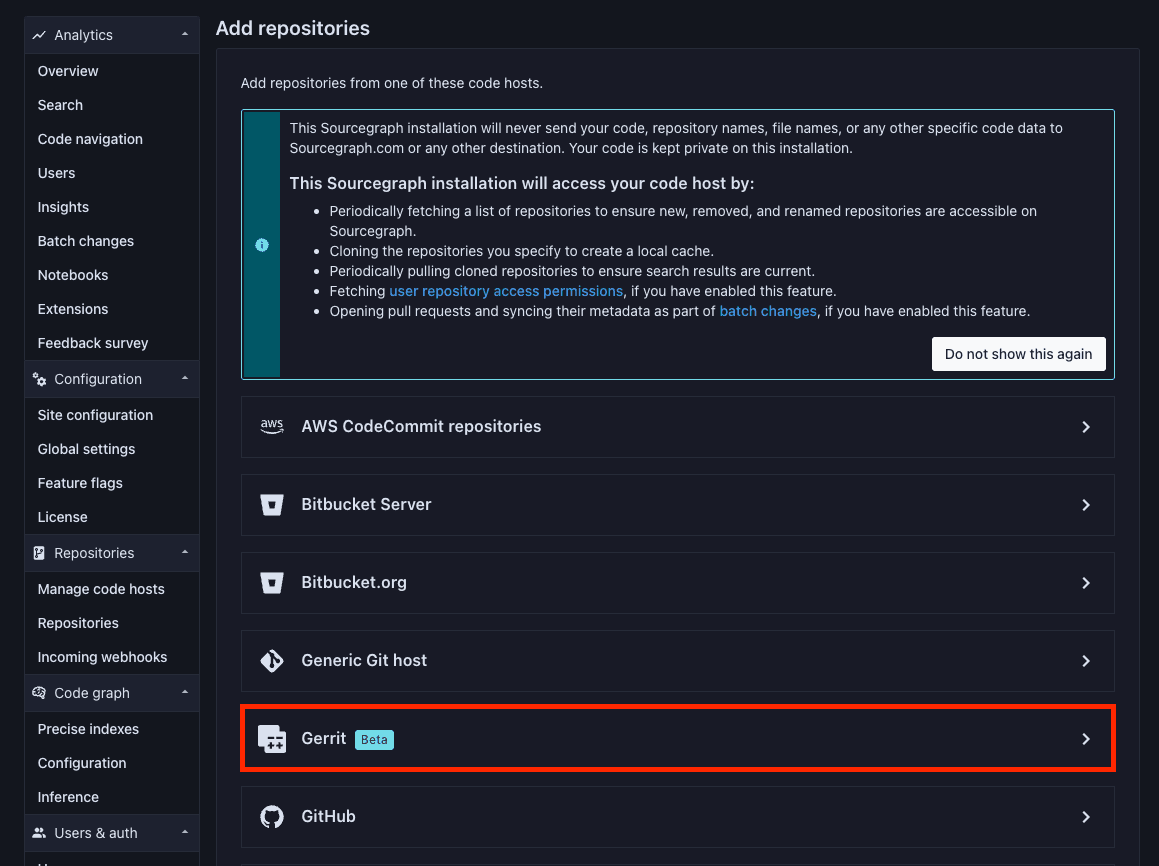Screen dimensions: 1159x866
Task: Select AWS CodeCommit repositories label
Action: (421, 426)
